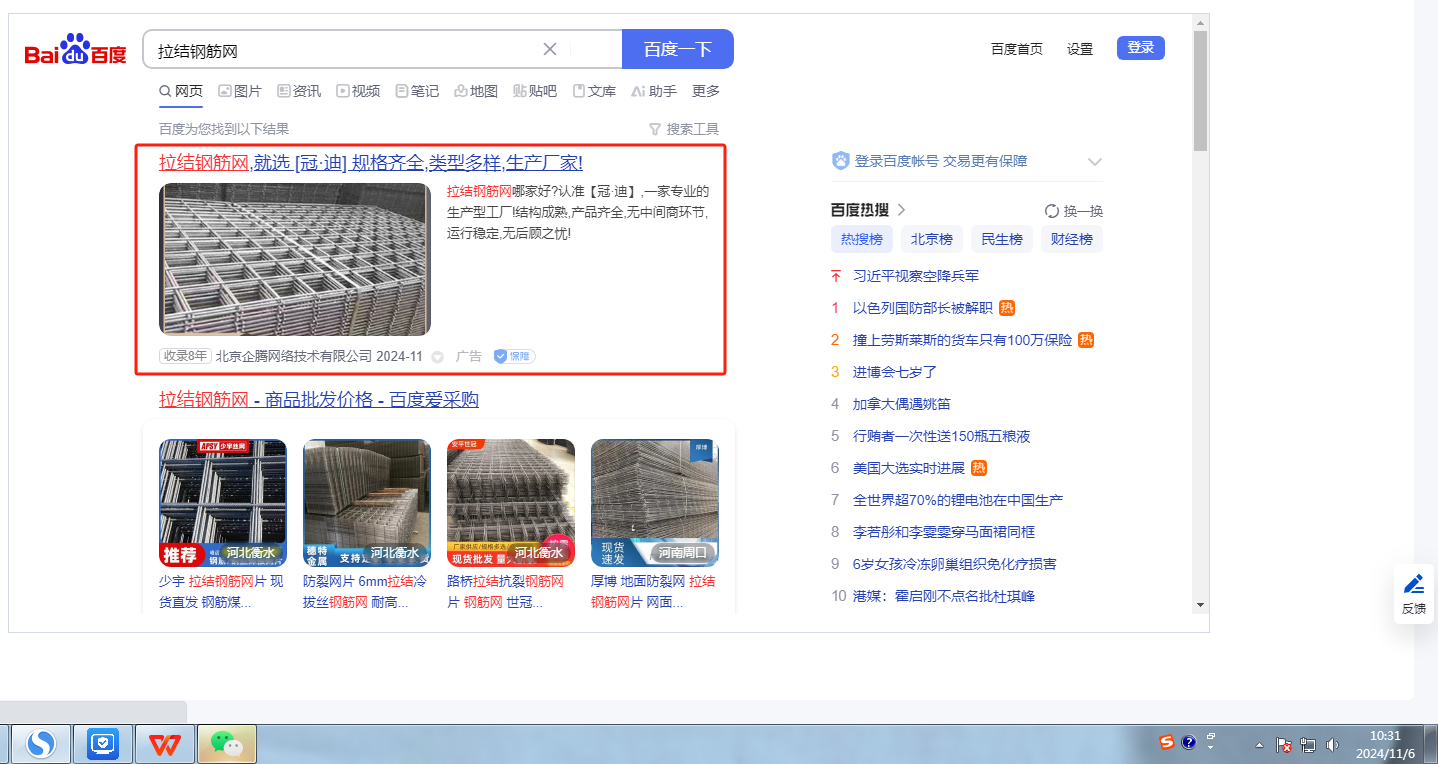Open the 视频 tab
This screenshot has width=1438, height=764.
coord(358,91)
